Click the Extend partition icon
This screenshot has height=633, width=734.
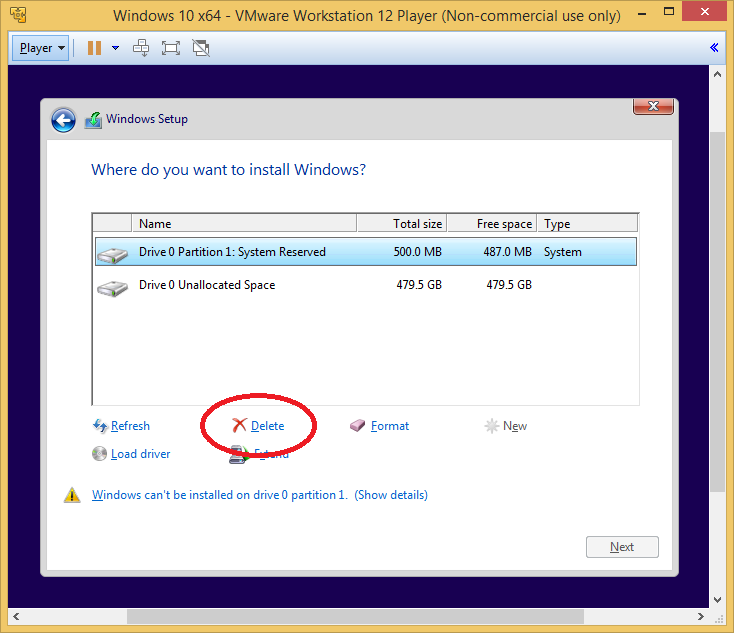coord(239,455)
